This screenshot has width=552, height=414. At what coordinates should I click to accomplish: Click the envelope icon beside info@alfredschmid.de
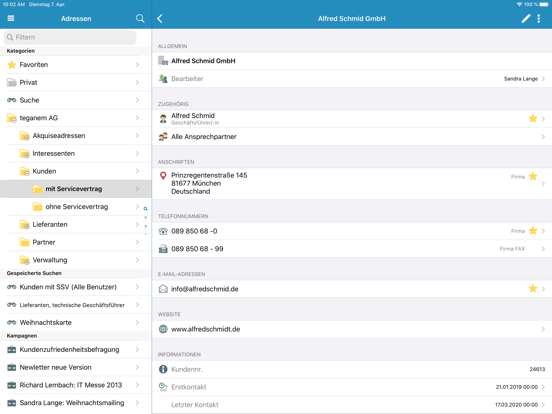(163, 289)
